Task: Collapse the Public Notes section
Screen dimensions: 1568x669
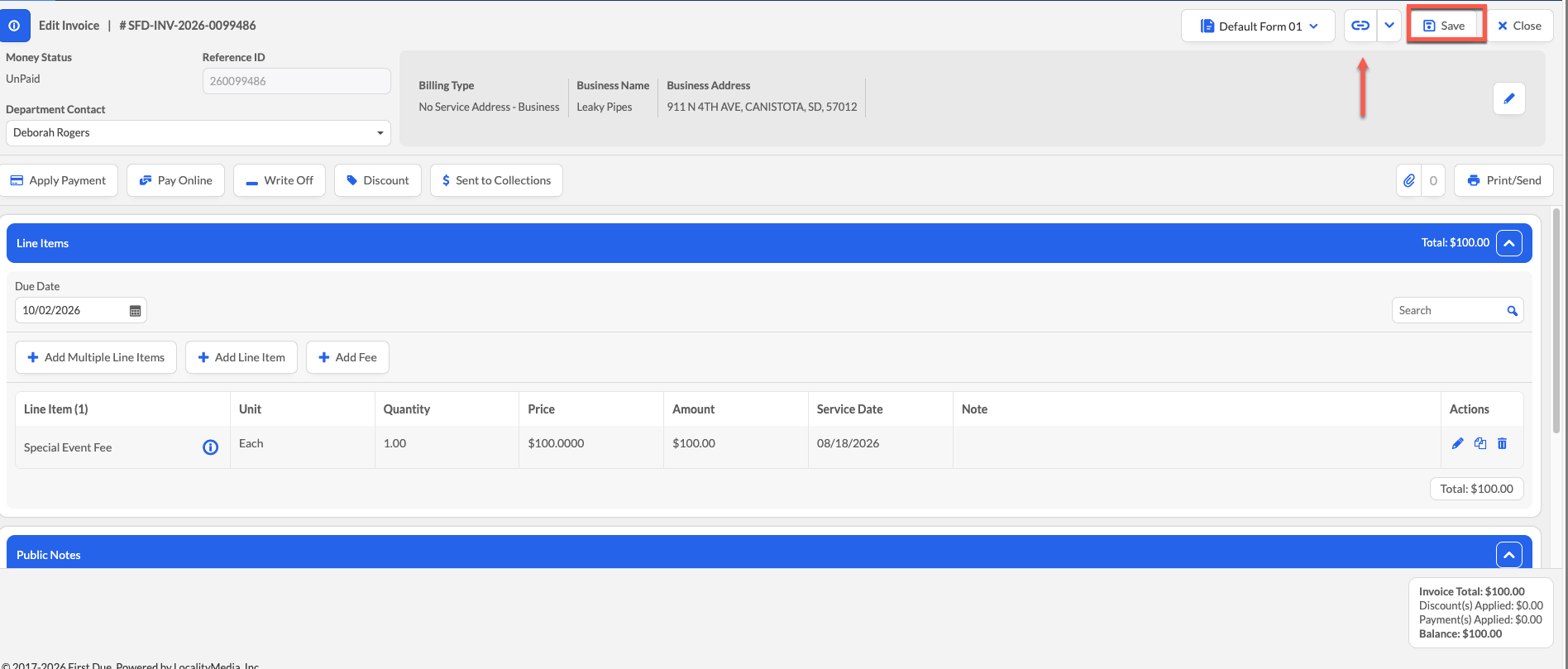Action: (1509, 555)
